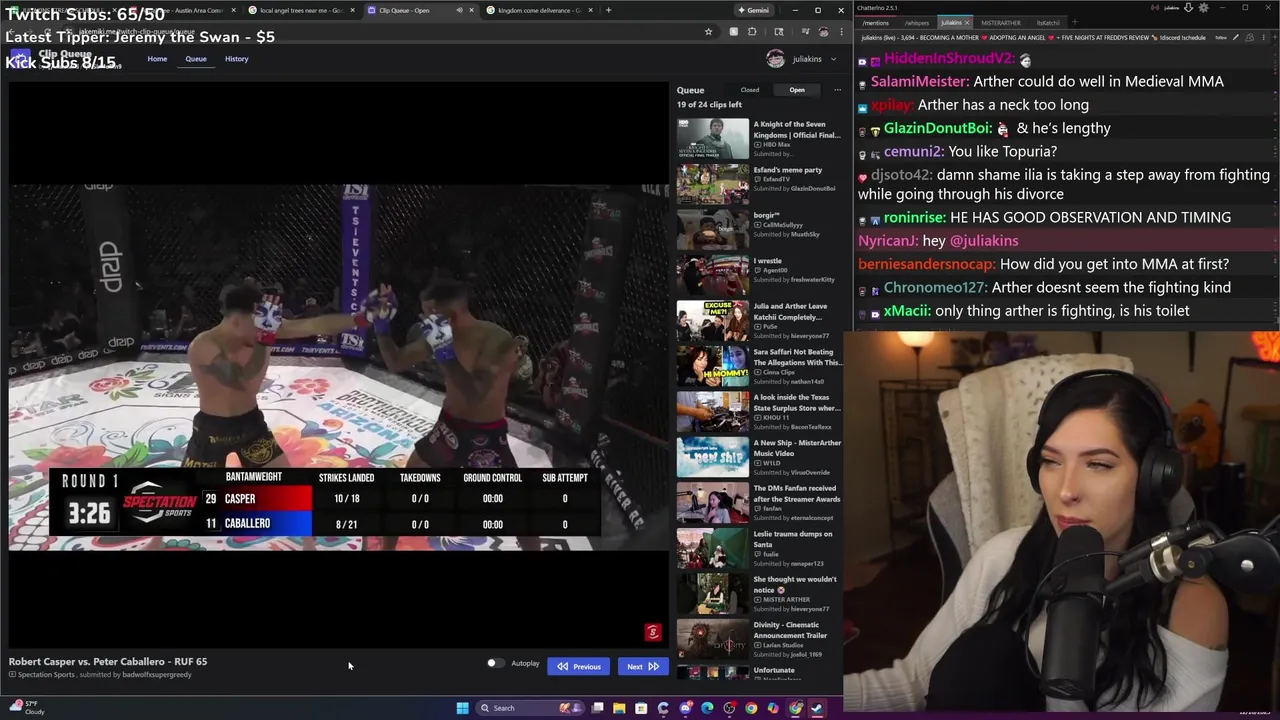The width and height of the screenshot is (1280, 720).
Task: Open File Explorer from the taskbar
Action: (x=619, y=708)
